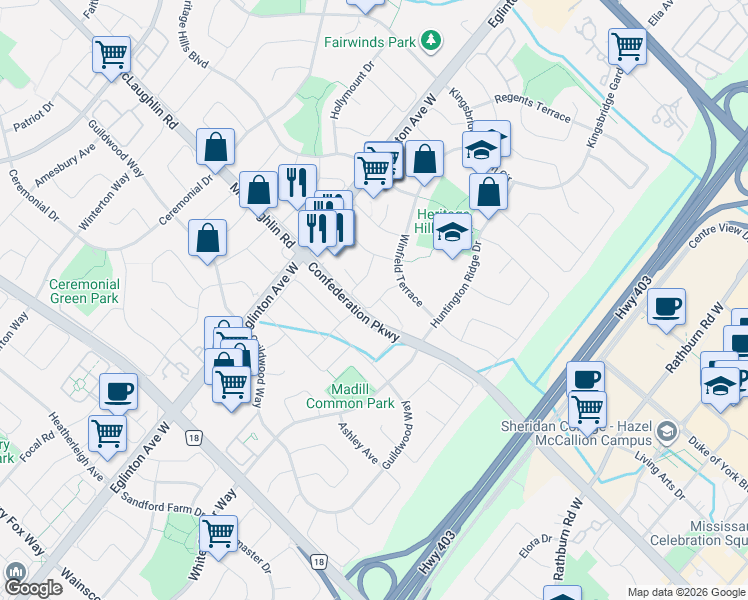Screen dimensions: 748x600
Task: Click the Highway 18 shield at bottom
Action: point(319,562)
